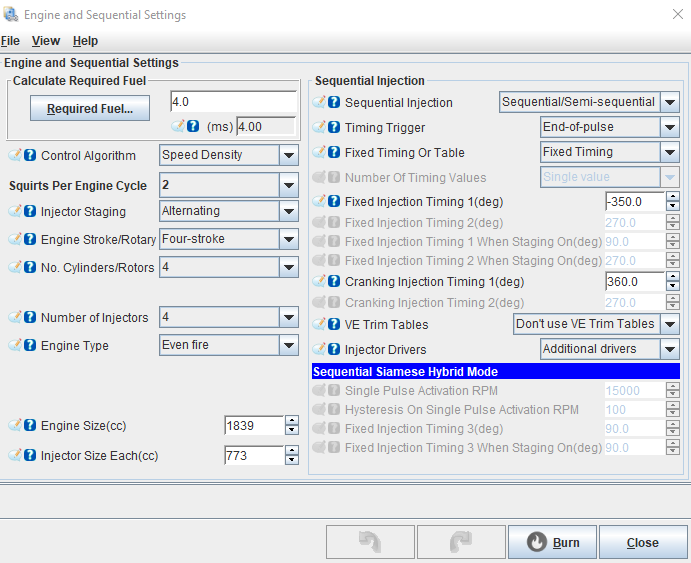Open Engine Stroke/Rotary Four-stroke dropdown

tap(229, 239)
